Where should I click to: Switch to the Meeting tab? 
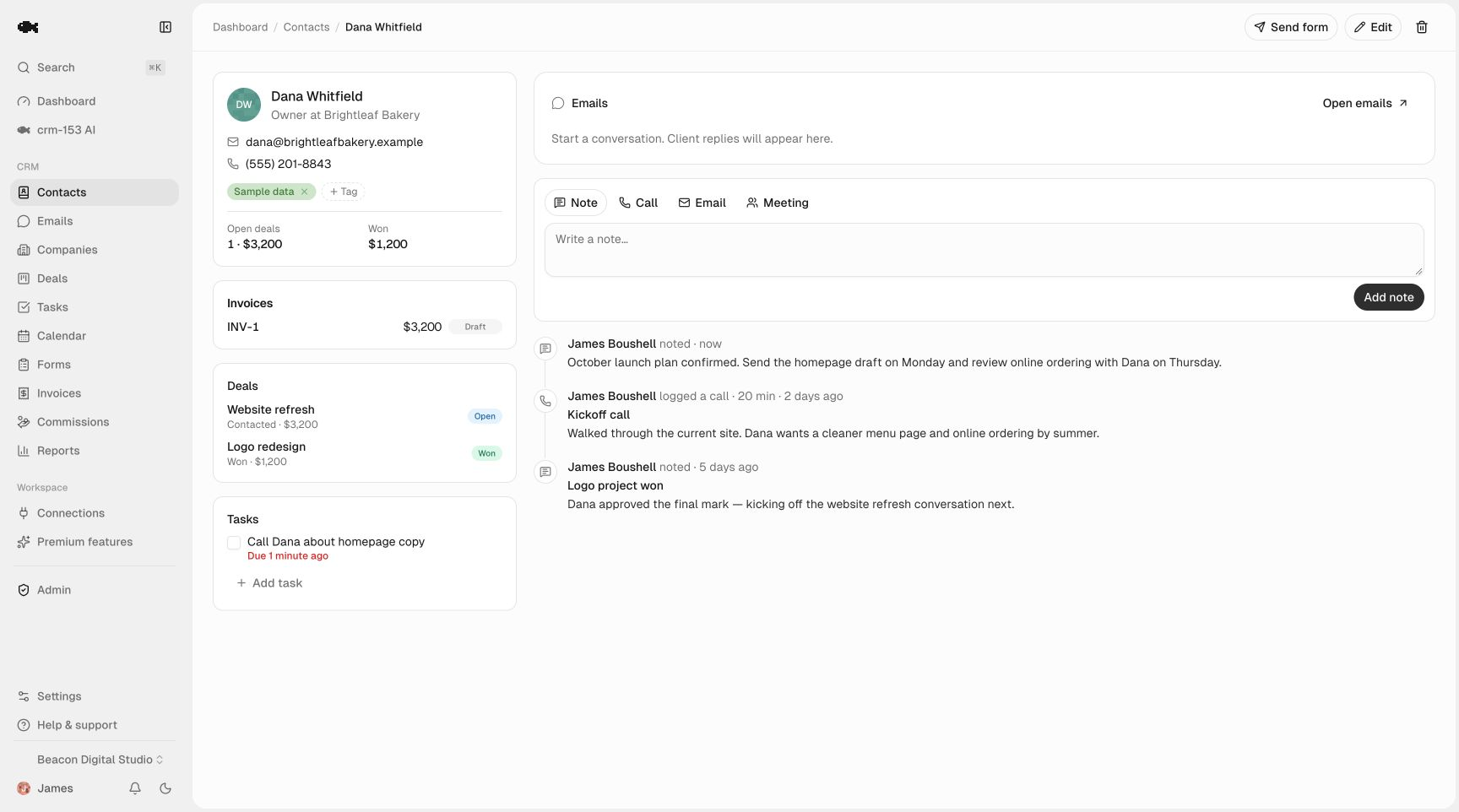pyautogui.click(x=778, y=203)
